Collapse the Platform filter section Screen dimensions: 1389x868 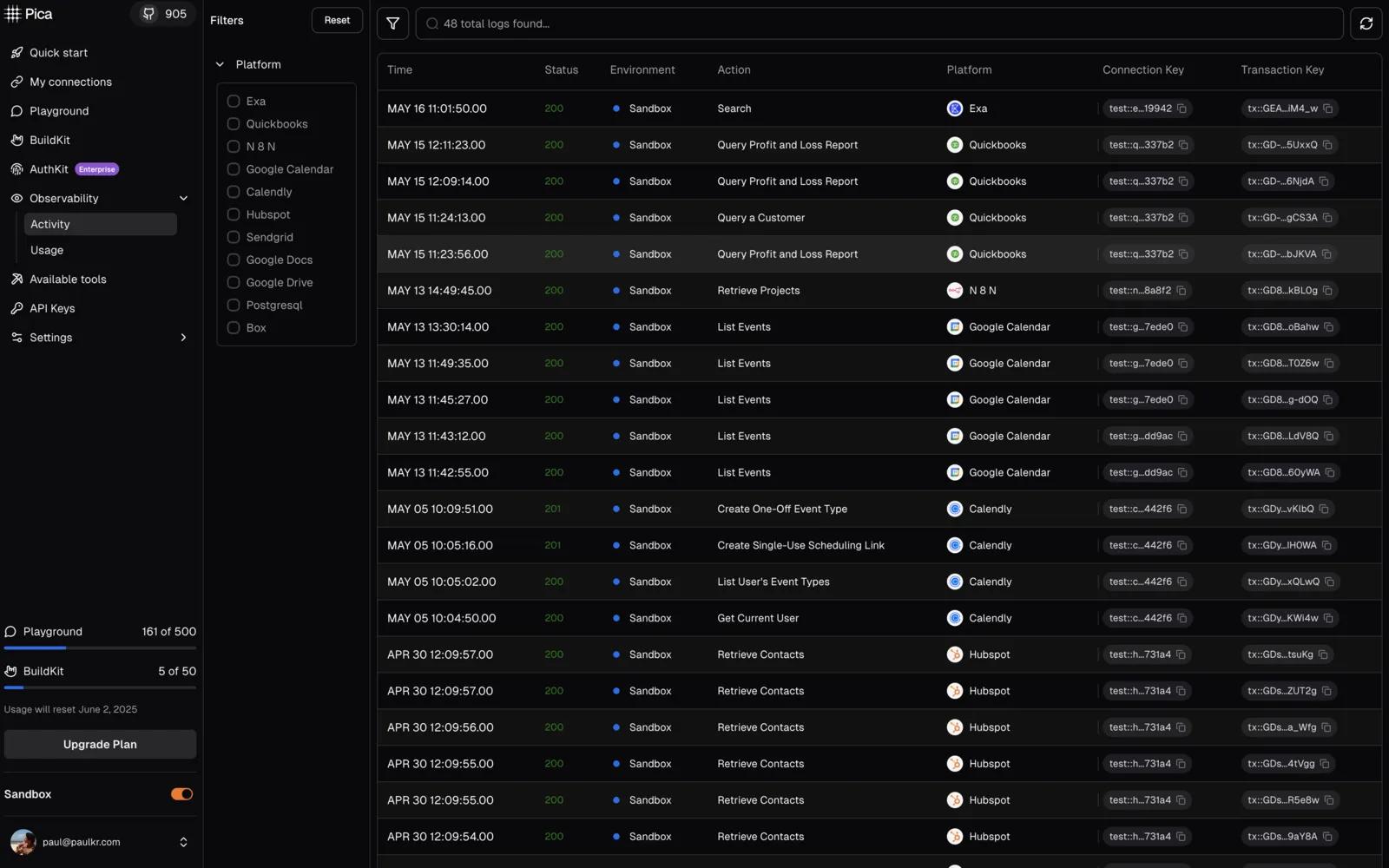[x=220, y=64]
